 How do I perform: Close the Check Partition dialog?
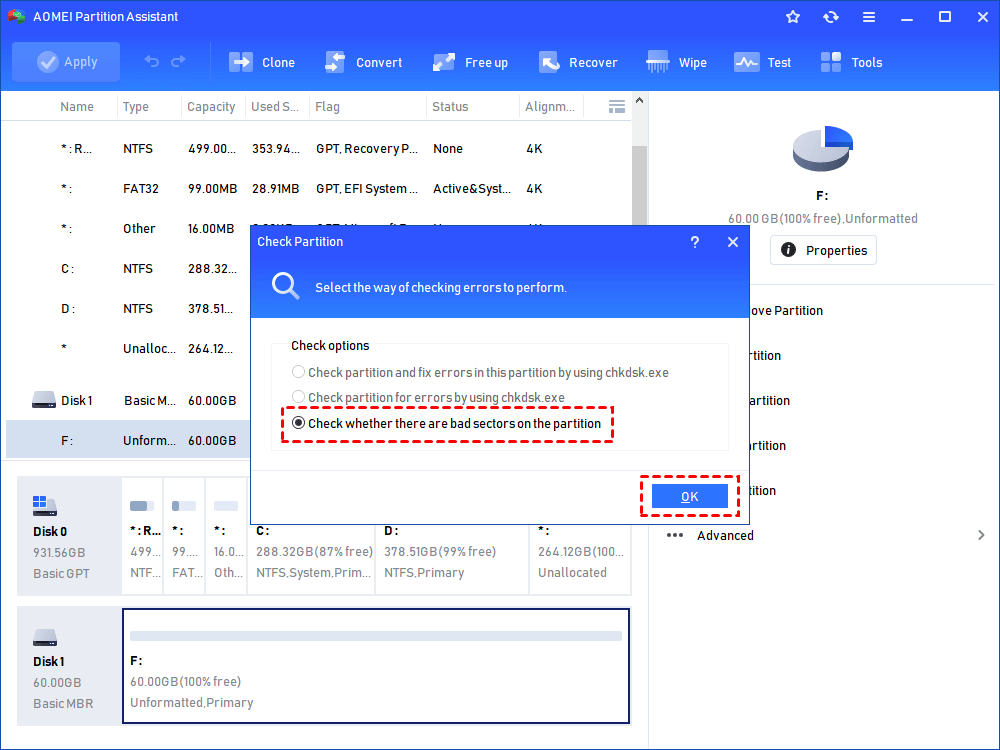[x=733, y=242]
